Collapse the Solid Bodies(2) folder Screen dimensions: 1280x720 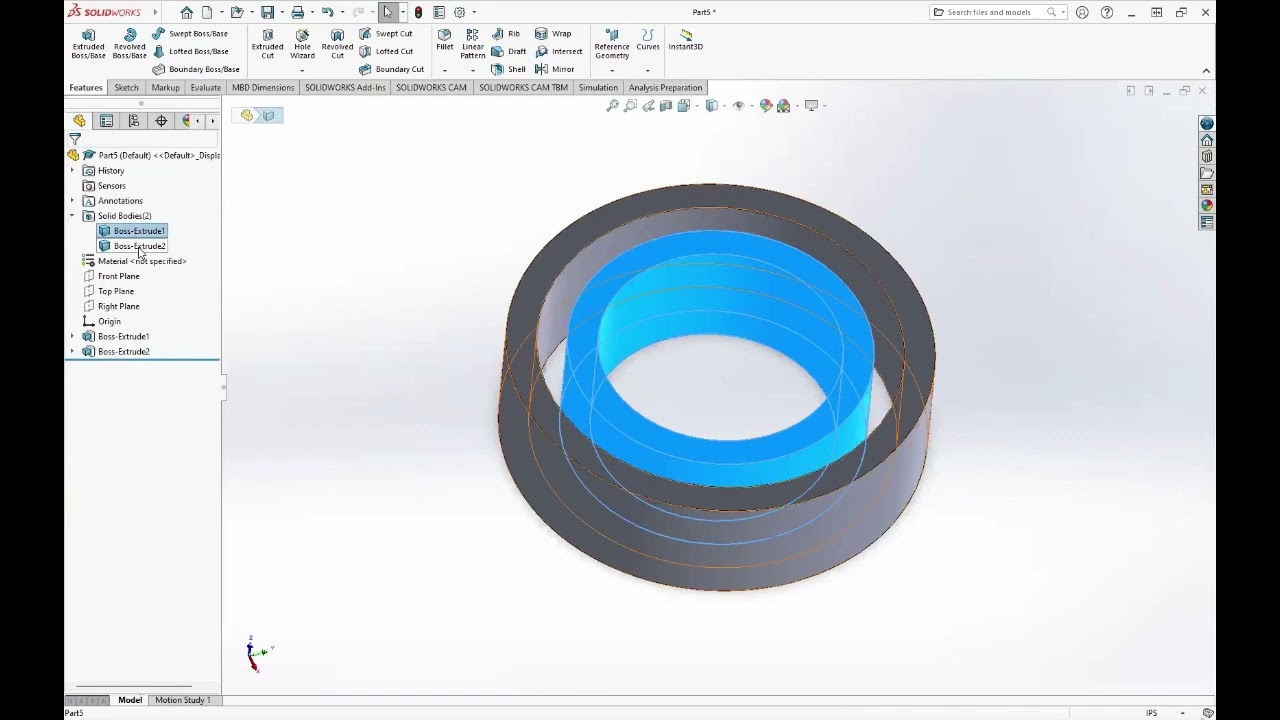pyautogui.click(x=72, y=216)
